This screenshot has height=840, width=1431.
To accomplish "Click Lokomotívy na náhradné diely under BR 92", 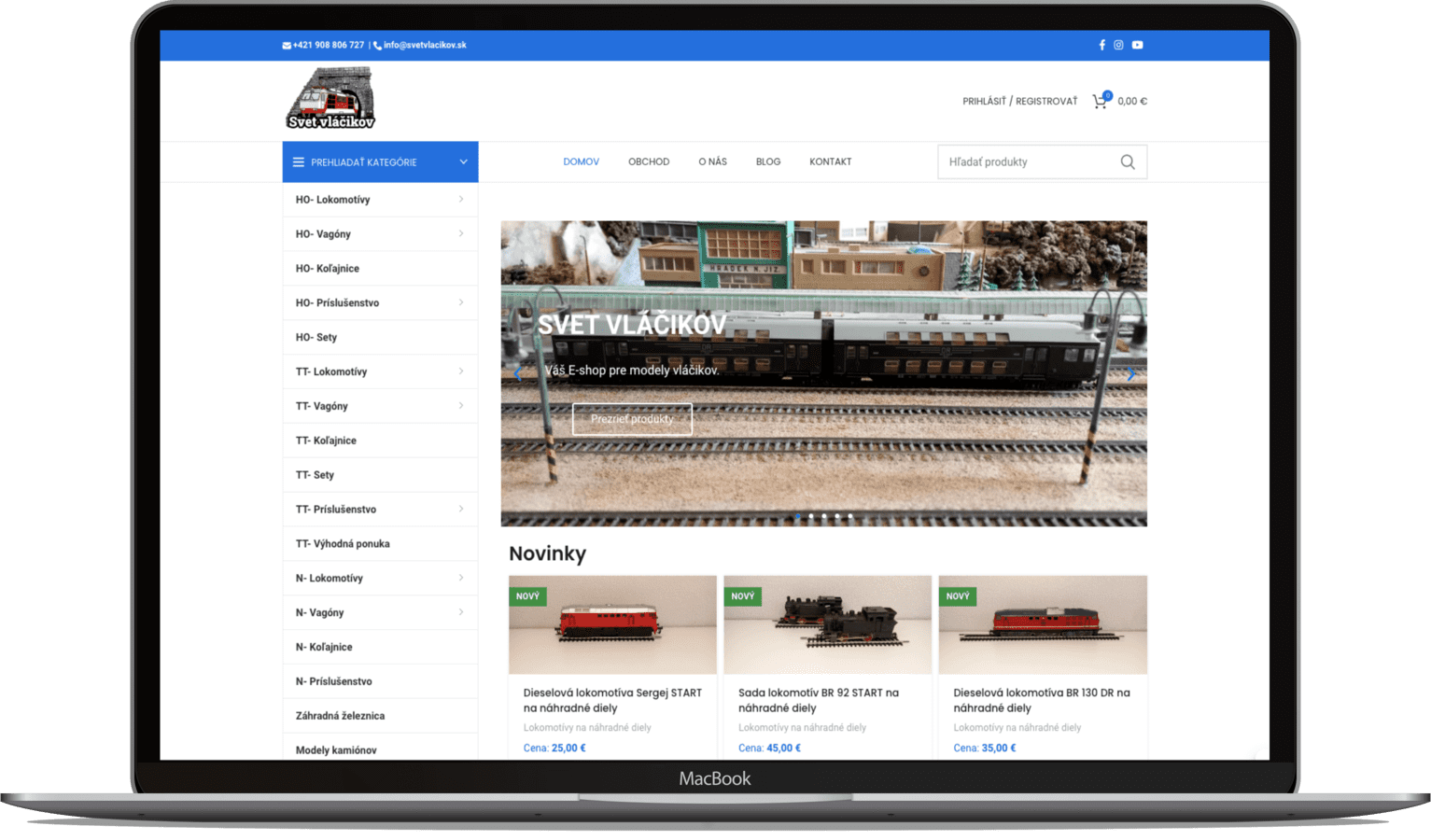I will (802, 727).
